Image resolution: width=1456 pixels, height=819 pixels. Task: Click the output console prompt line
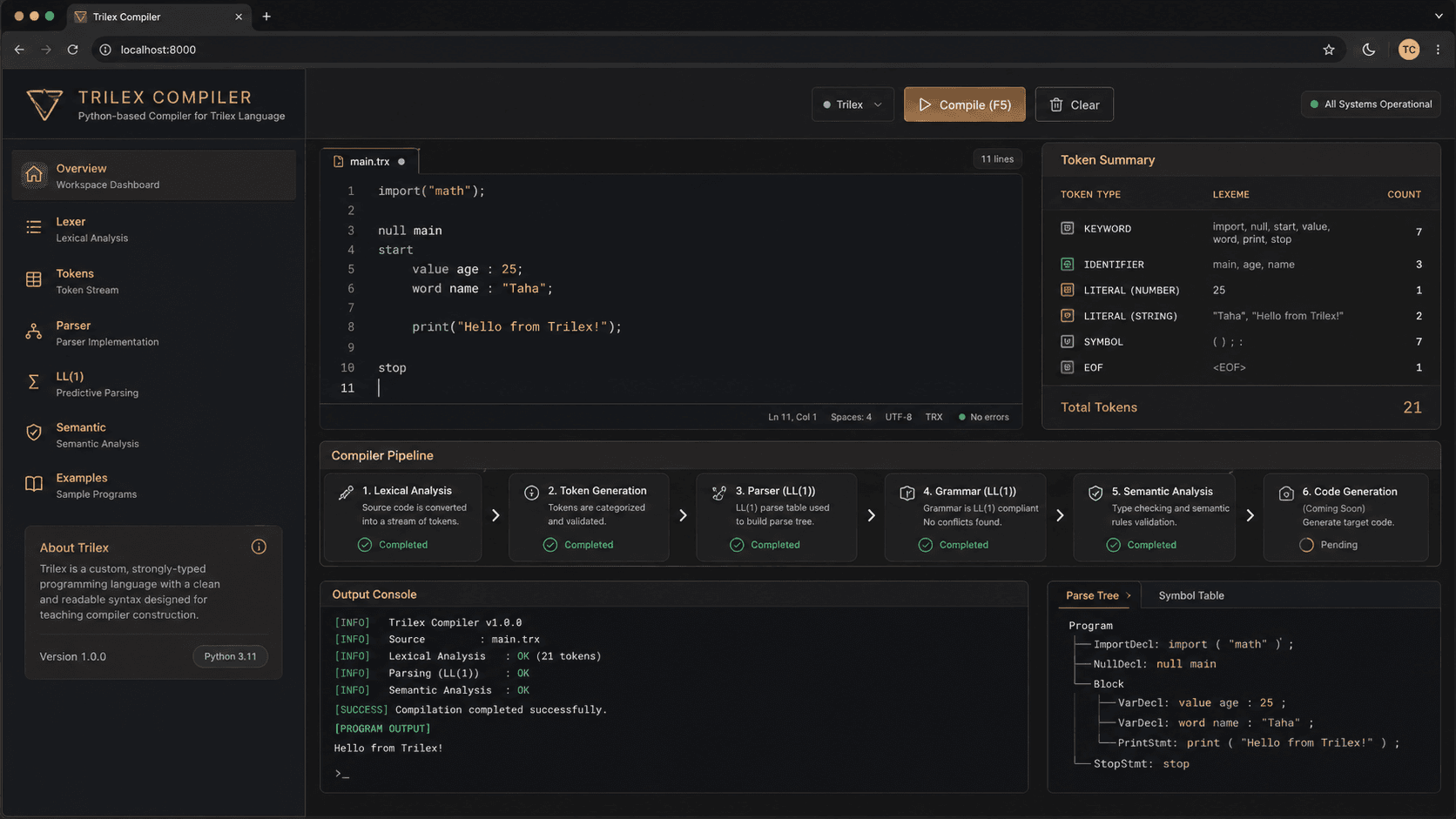341,774
